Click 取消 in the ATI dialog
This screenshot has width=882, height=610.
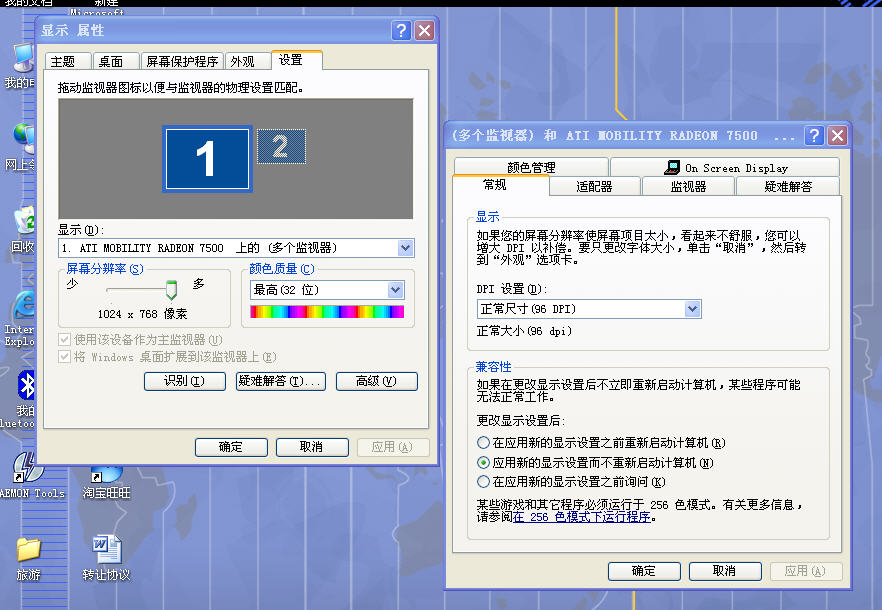click(725, 571)
